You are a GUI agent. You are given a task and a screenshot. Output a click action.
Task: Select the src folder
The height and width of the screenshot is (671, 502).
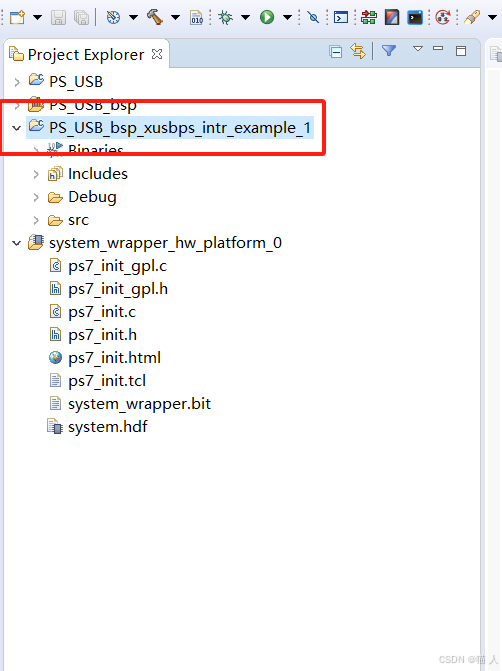tap(78, 220)
